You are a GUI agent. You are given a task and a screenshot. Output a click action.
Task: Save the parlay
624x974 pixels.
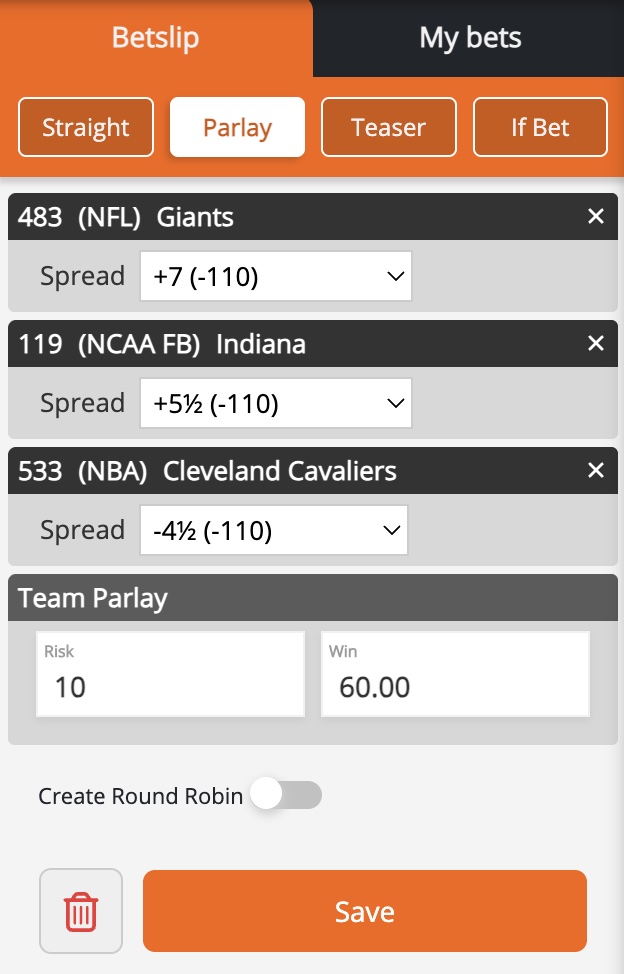[x=364, y=911]
